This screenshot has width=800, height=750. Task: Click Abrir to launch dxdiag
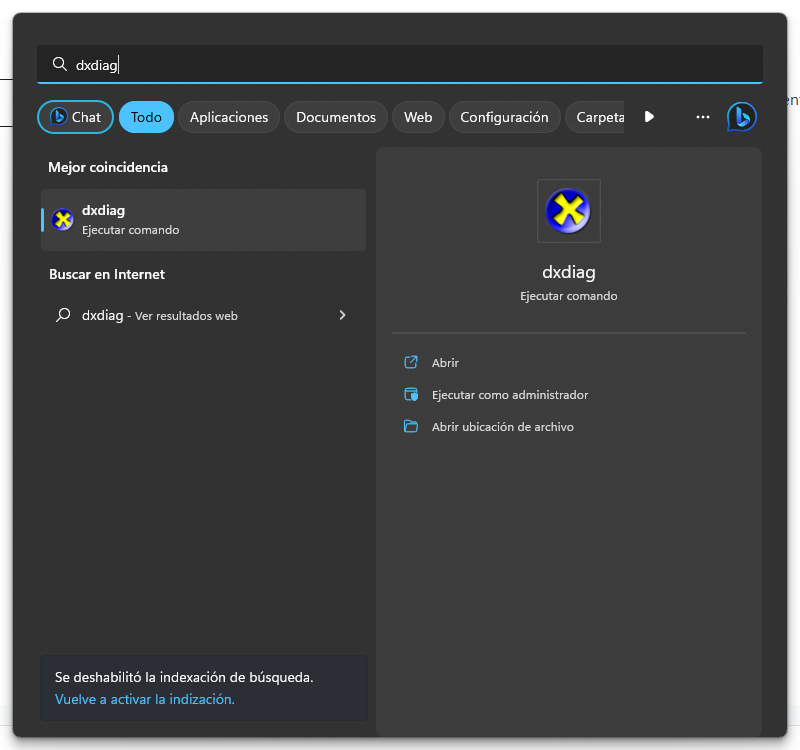pyautogui.click(x=445, y=363)
